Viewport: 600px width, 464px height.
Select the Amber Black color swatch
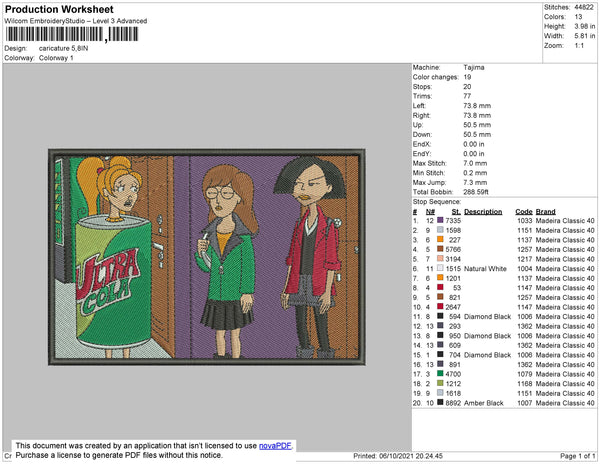click(440, 402)
